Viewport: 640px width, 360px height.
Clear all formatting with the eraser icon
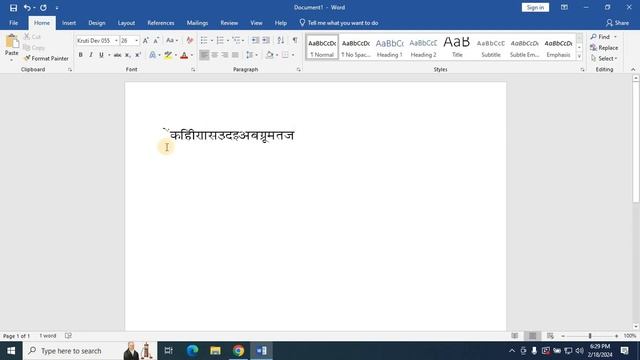[189, 40]
